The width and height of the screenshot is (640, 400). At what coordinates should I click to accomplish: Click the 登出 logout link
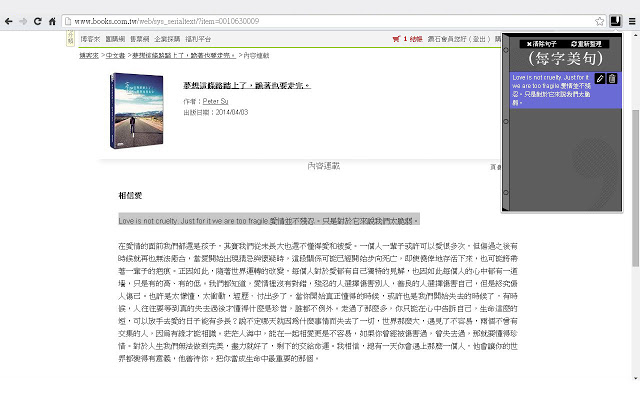click(479, 39)
